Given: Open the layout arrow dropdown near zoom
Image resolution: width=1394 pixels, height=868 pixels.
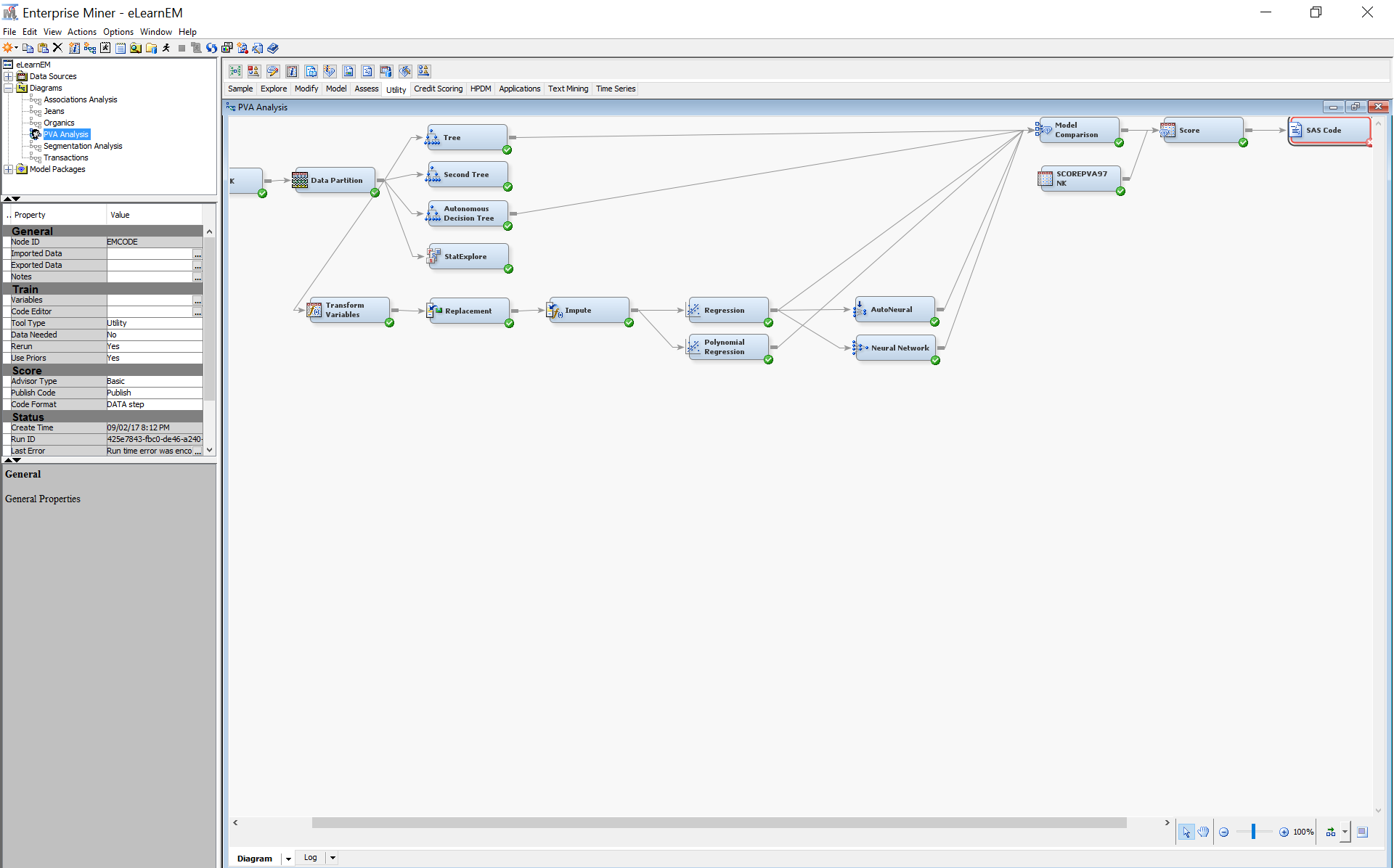Looking at the screenshot, I should [1345, 832].
